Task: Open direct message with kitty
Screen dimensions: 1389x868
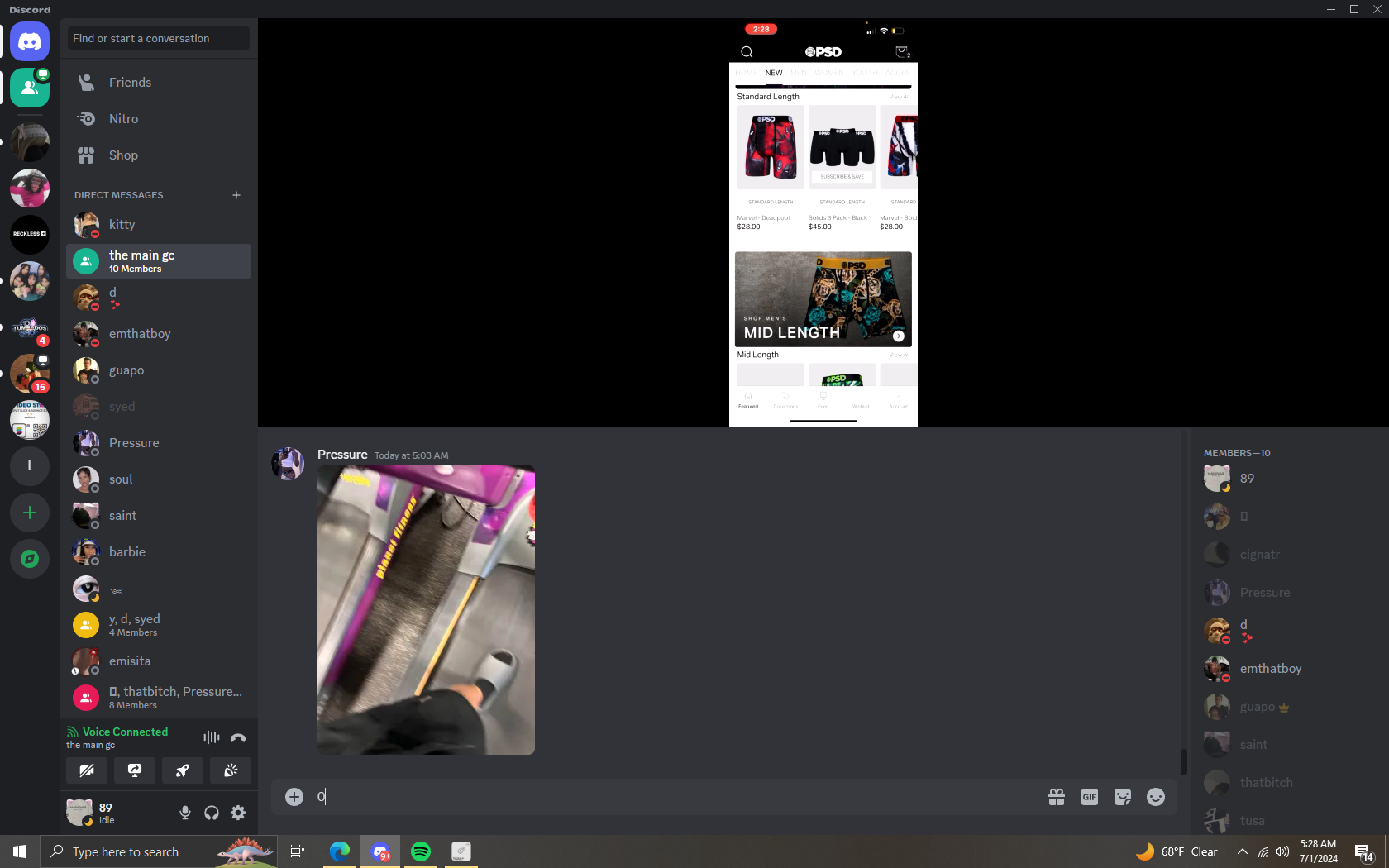Action: tap(159, 225)
